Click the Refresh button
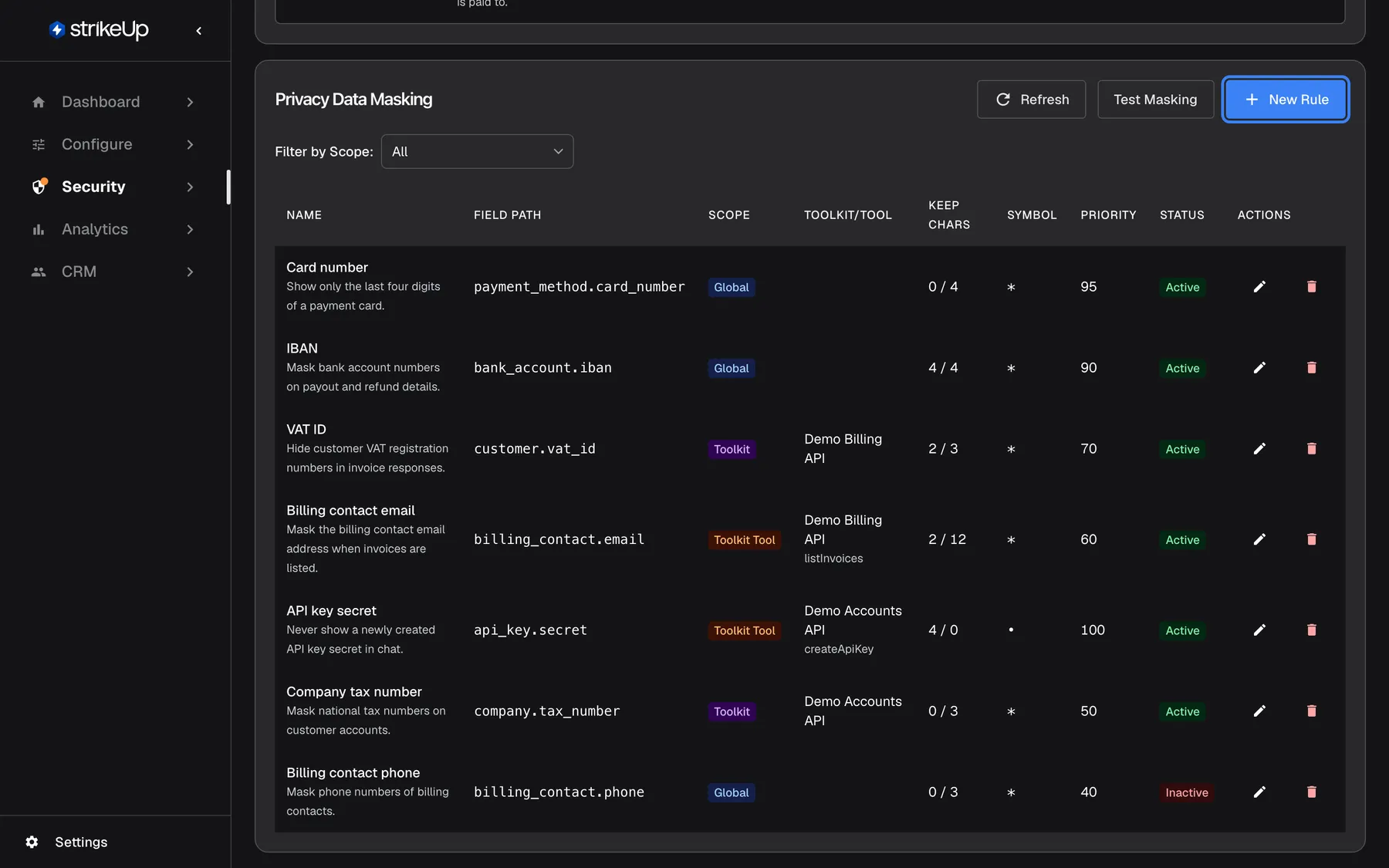Screen dimensions: 1389x868 (x=1031, y=100)
